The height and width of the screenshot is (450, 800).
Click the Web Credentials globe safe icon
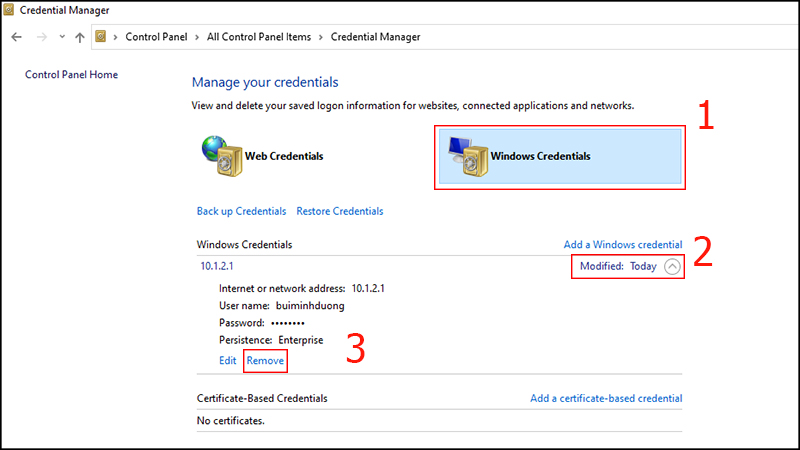222,156
